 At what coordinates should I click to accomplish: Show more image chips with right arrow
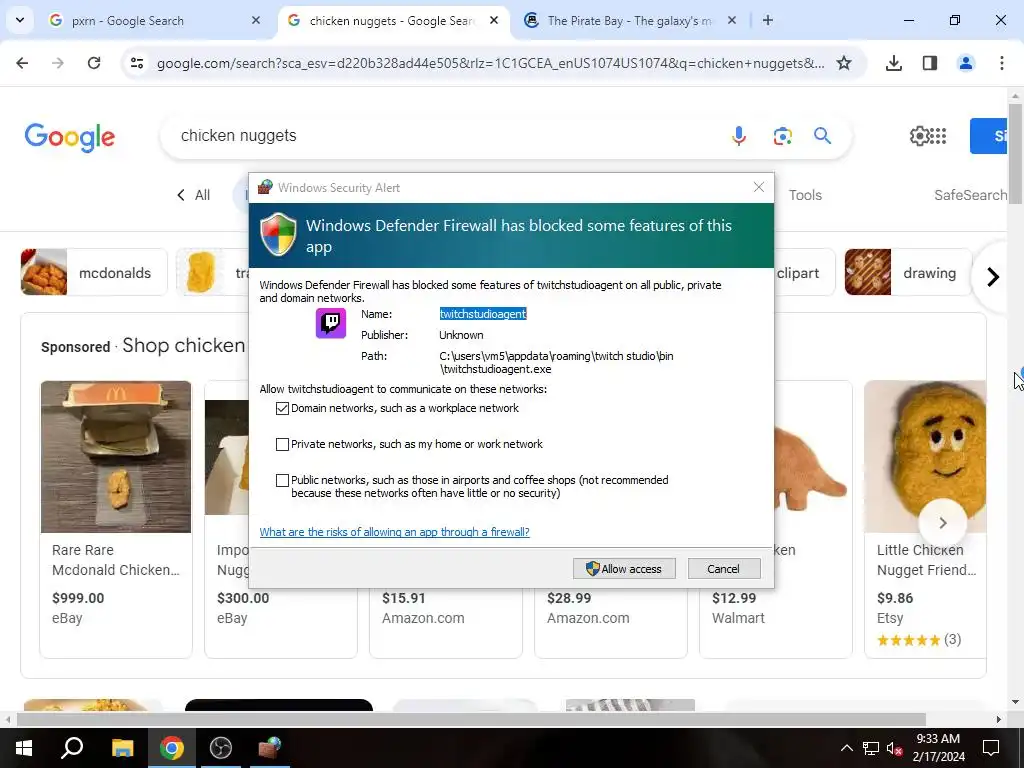click(x=993, y=277)
